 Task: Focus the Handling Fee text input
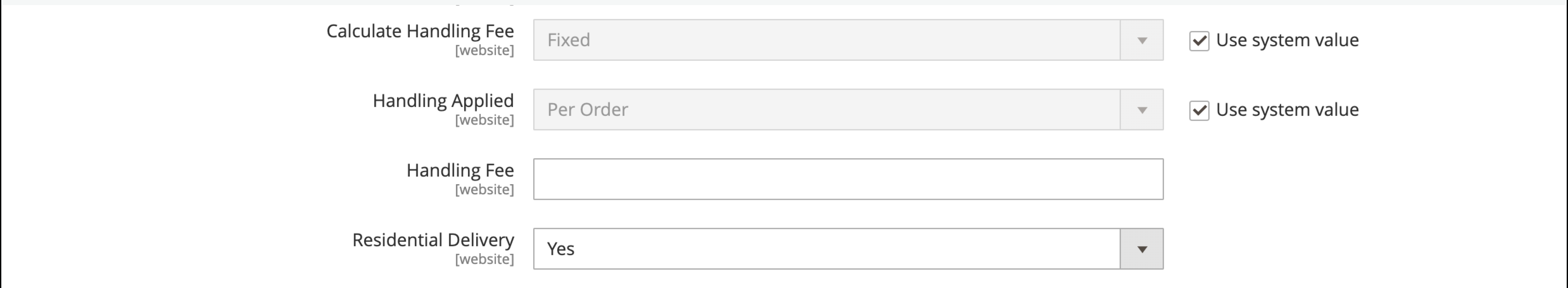coord(849,179)
